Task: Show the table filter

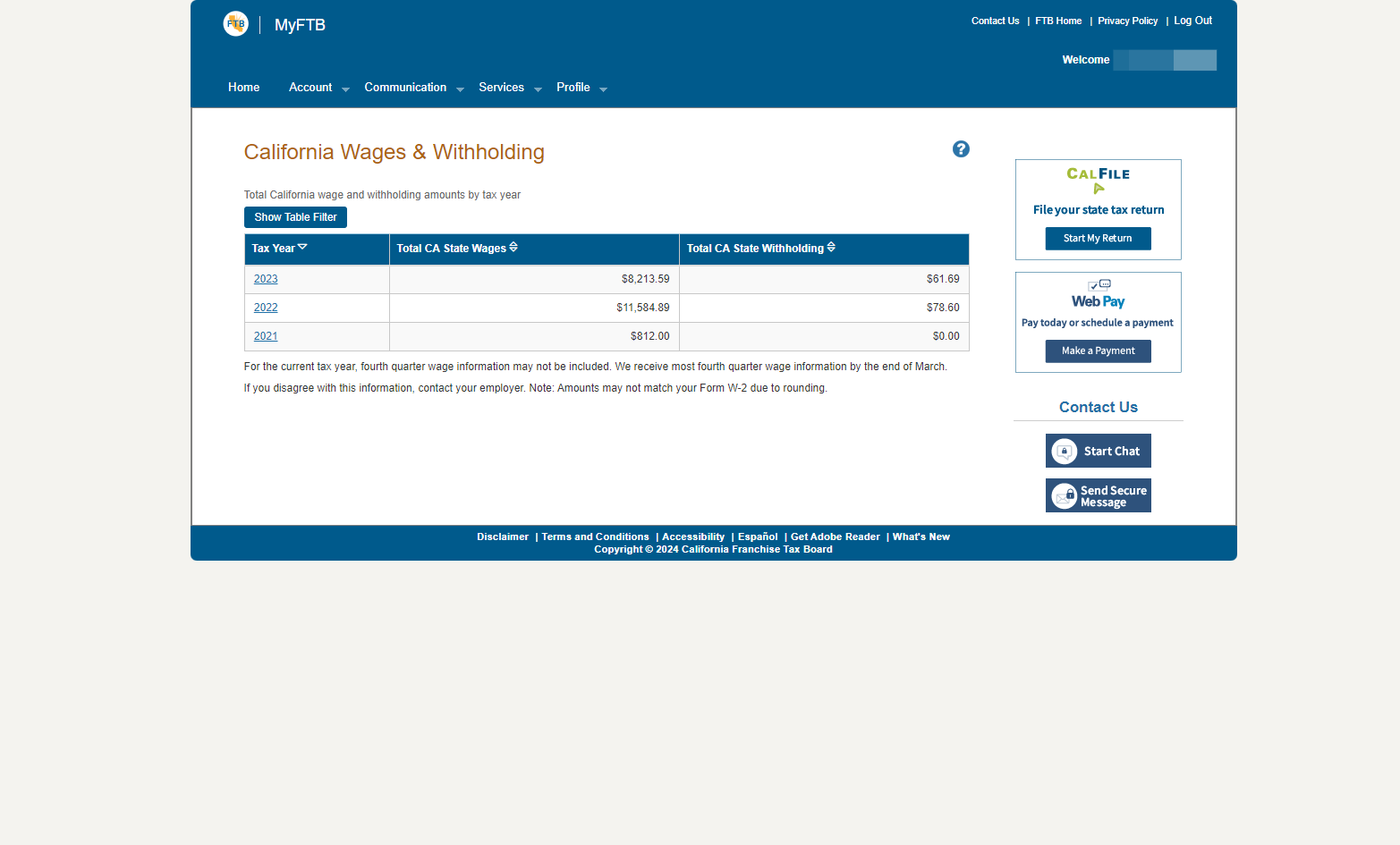Action: (295, 217)
